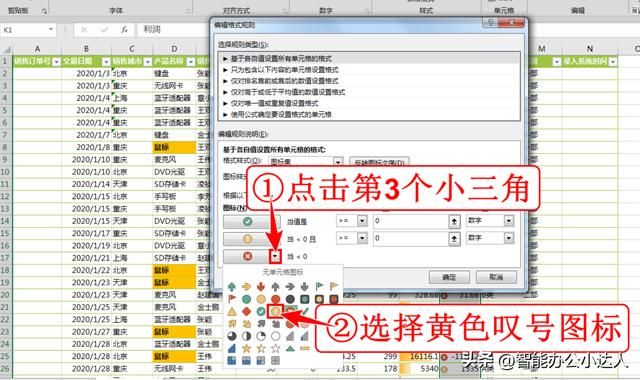Open filter dropdown in column A header
Image resolution: width=640 pixels, height=380 pixels.
[x=57, y=62]
